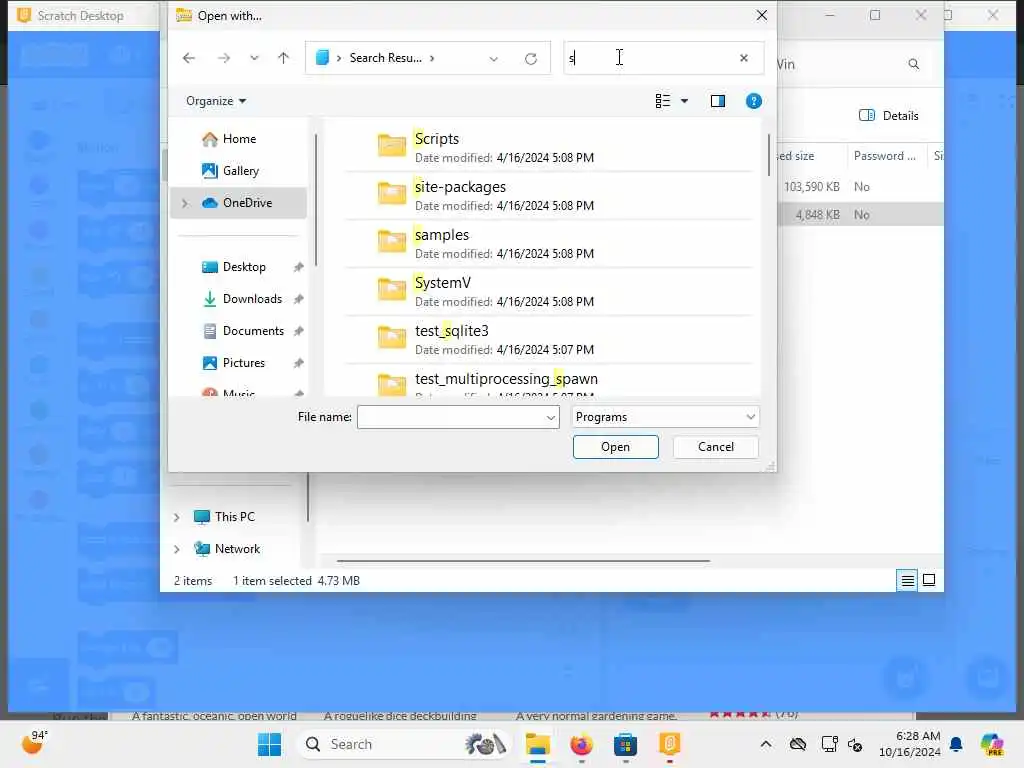Change view using the view layout icon
Screen dimensions: 1024x768
click(x=663, y=101)
